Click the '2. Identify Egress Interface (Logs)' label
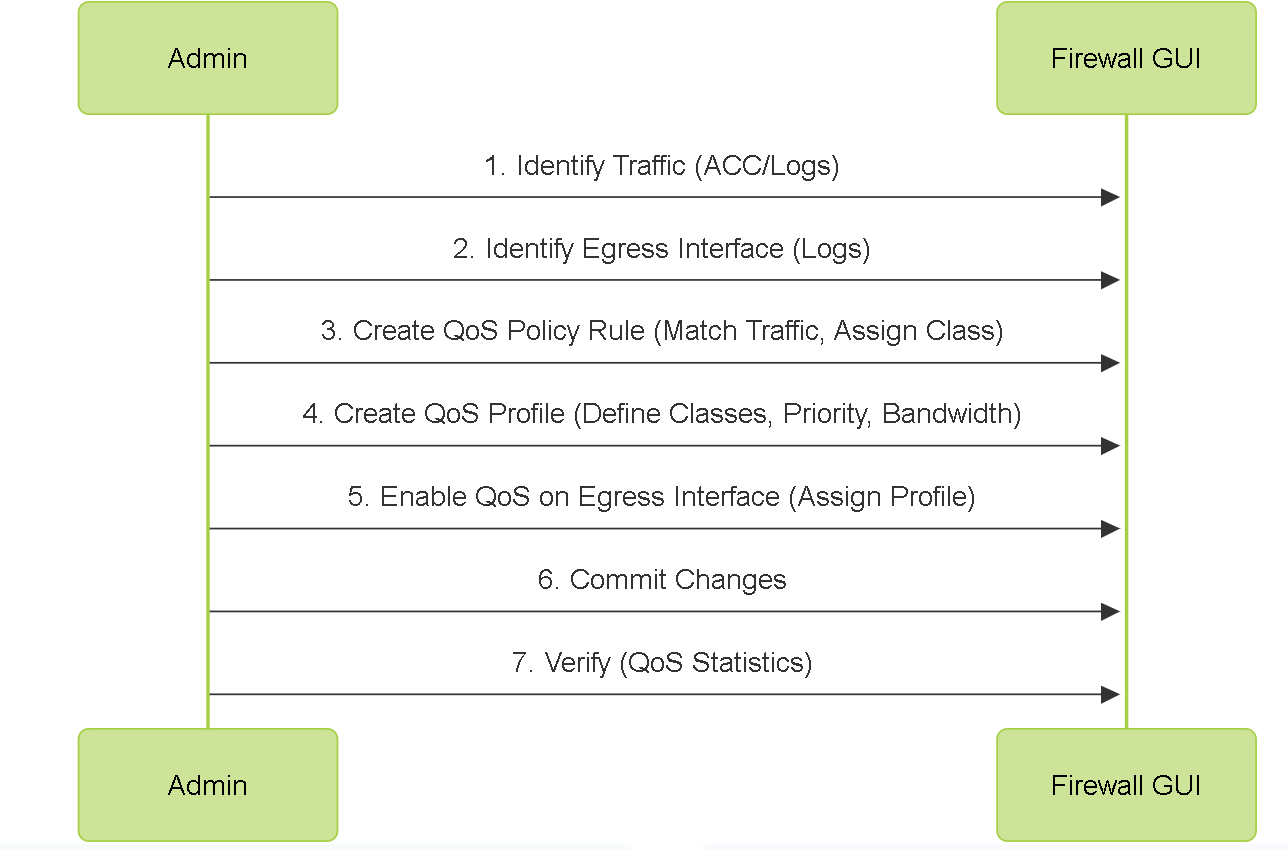This screenshot has height=849, width=1288. tap(662, 249)
